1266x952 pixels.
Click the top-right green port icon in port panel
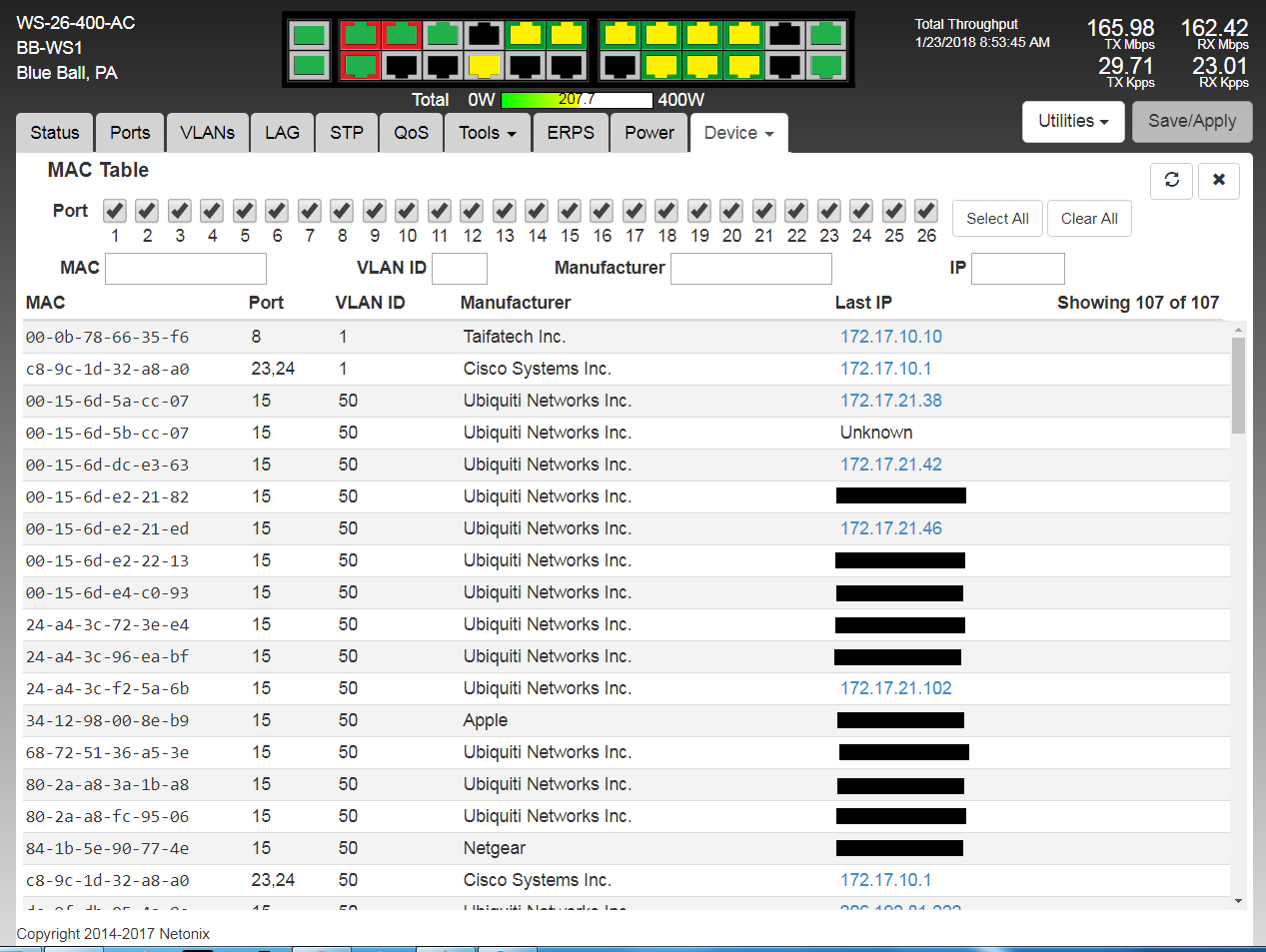click(825, 35)
